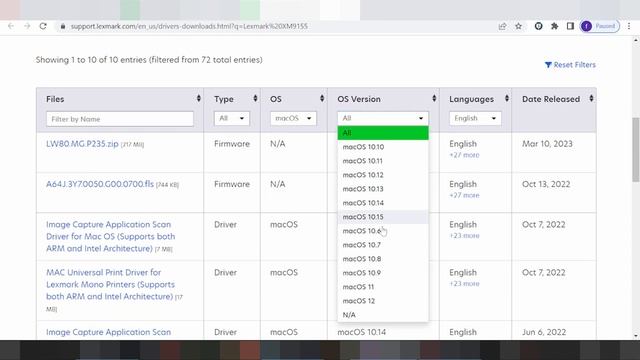The height and width of the screenshot is (360, 640).
Task: Click the Filter by Name field
Action: [120, 119]
